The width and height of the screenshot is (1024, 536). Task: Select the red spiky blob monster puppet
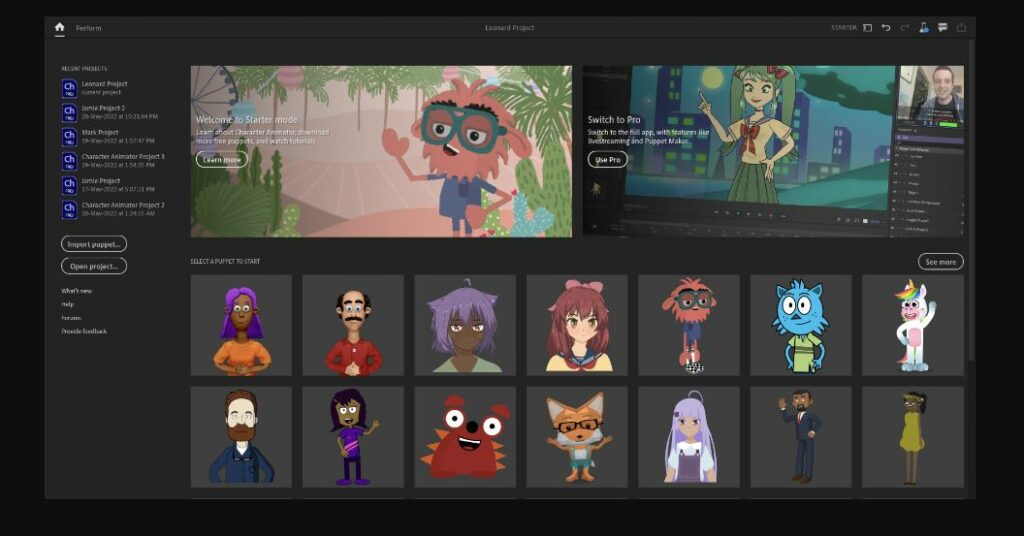(x=465, y=437)
